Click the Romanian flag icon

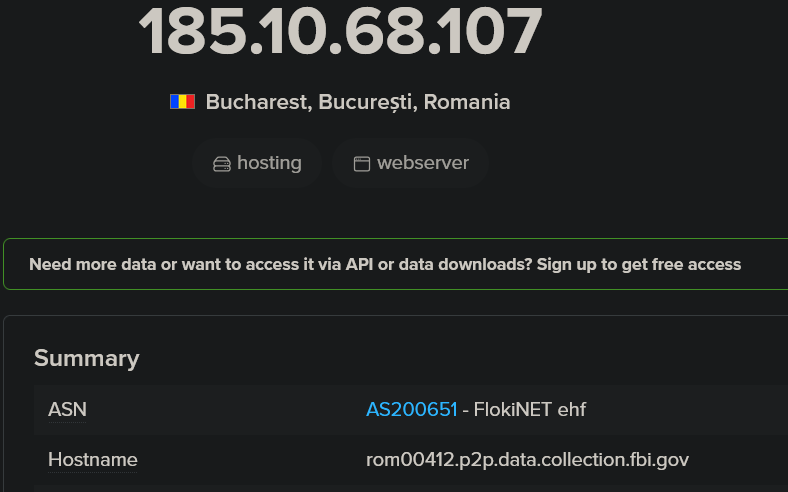click(x=182, y=101)
